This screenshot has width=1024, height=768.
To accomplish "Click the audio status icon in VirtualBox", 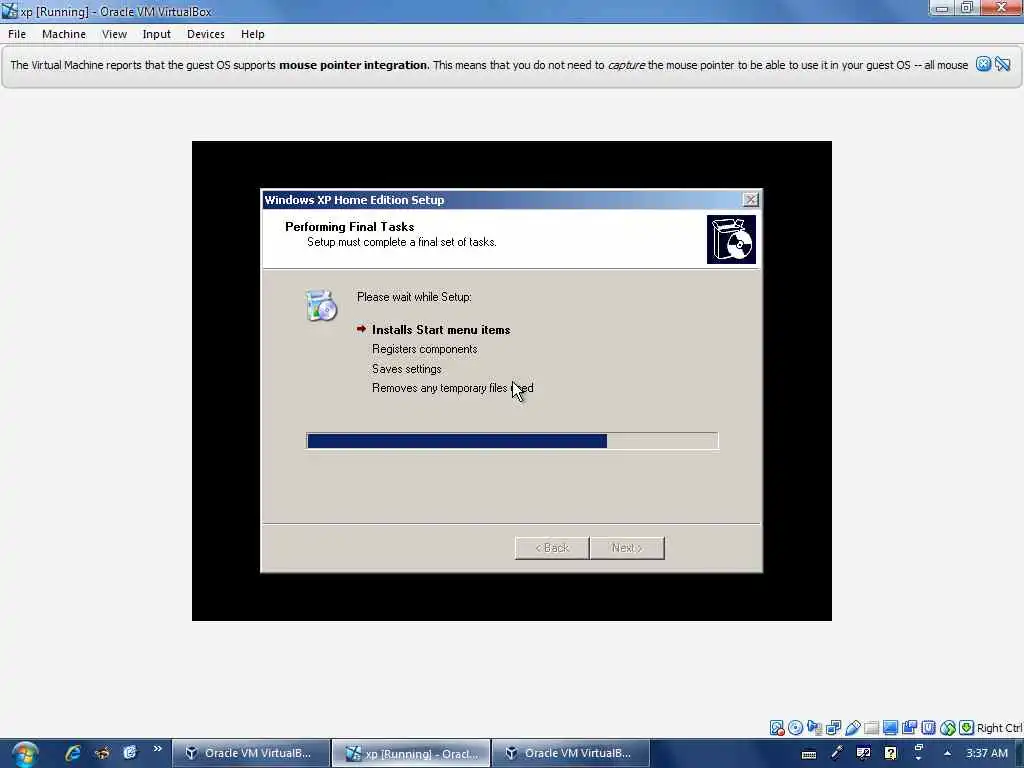I will coord(814,728).
